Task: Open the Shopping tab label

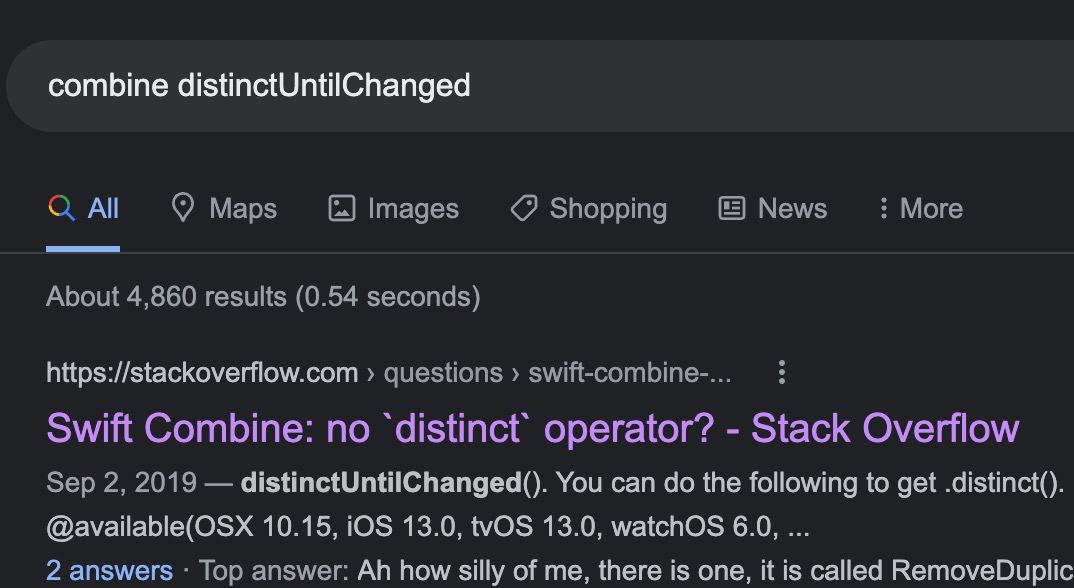Action: click(608, 208)
